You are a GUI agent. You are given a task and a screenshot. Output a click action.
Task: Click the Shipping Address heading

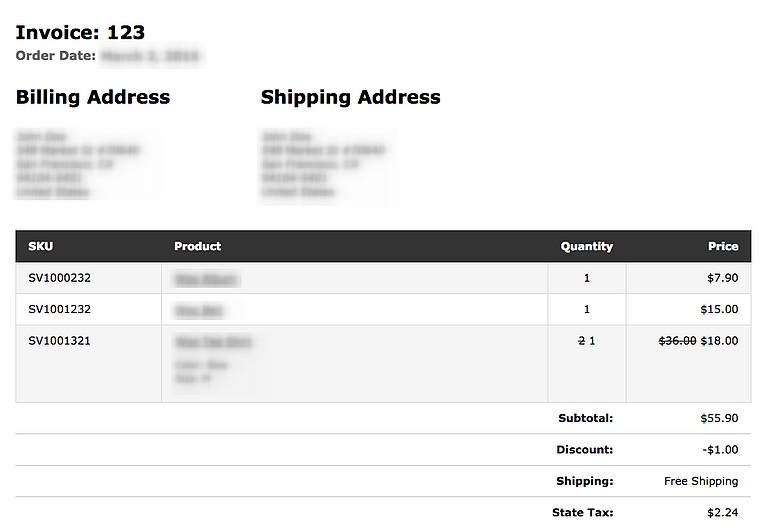pos(350,97)
